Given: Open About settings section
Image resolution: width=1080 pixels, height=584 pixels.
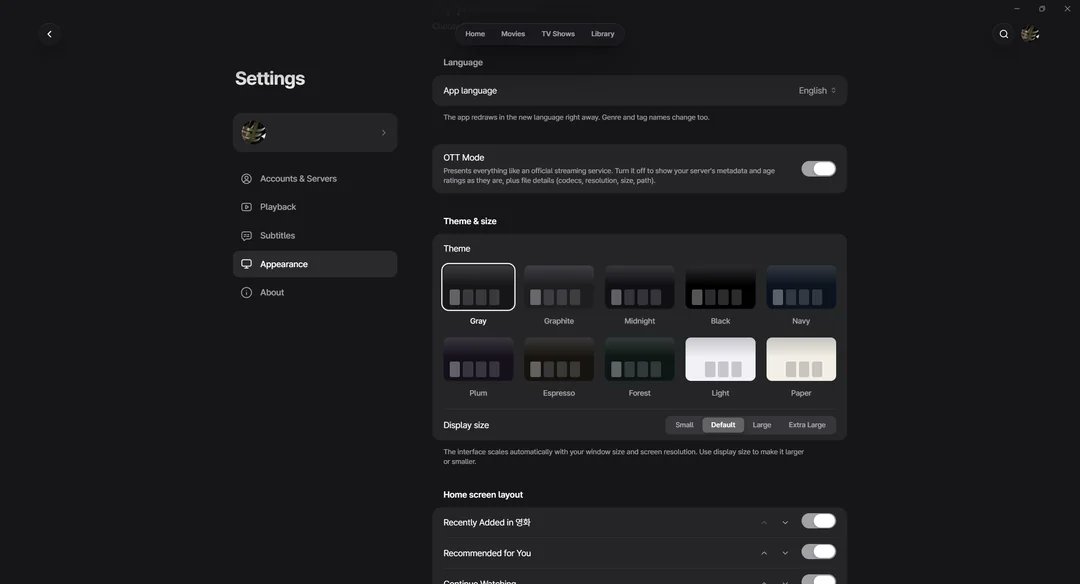Looking at the screenshot, I should pyautogui.click(x=315, y=293).
